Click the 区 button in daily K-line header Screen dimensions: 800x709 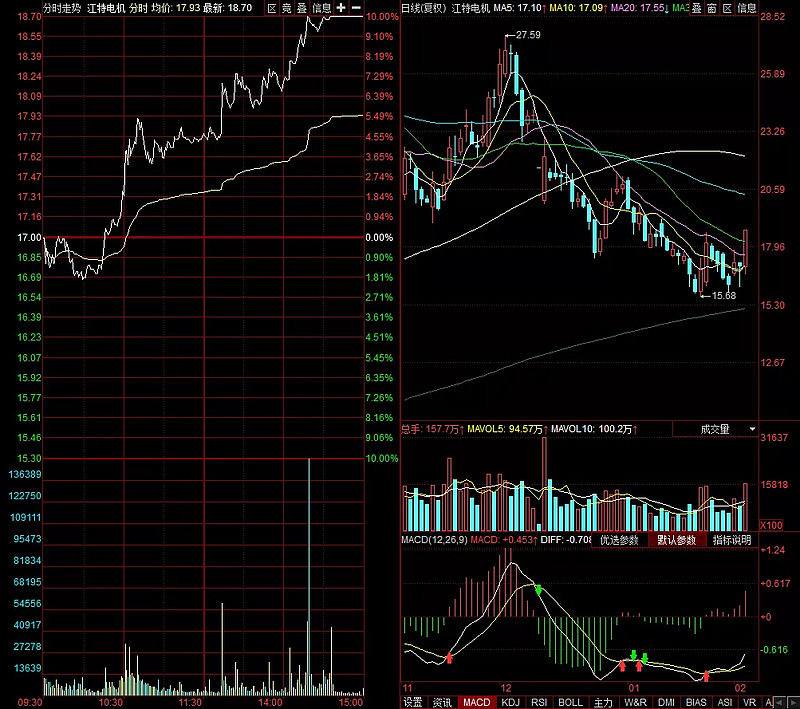[727, 8]
